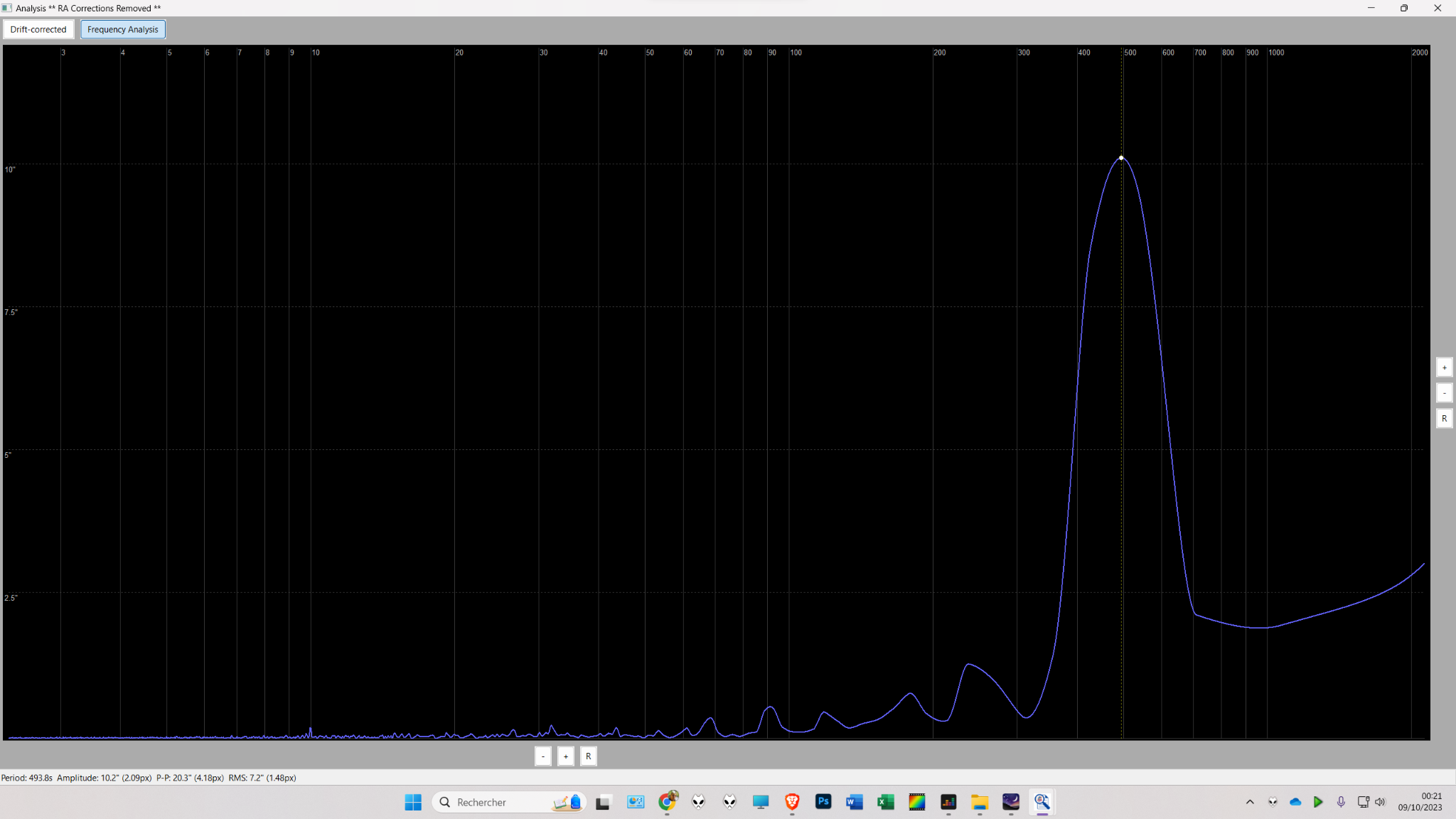Open Google Chrome from the taskbar
1456x819 pixels.
click(x=667, y=802)
